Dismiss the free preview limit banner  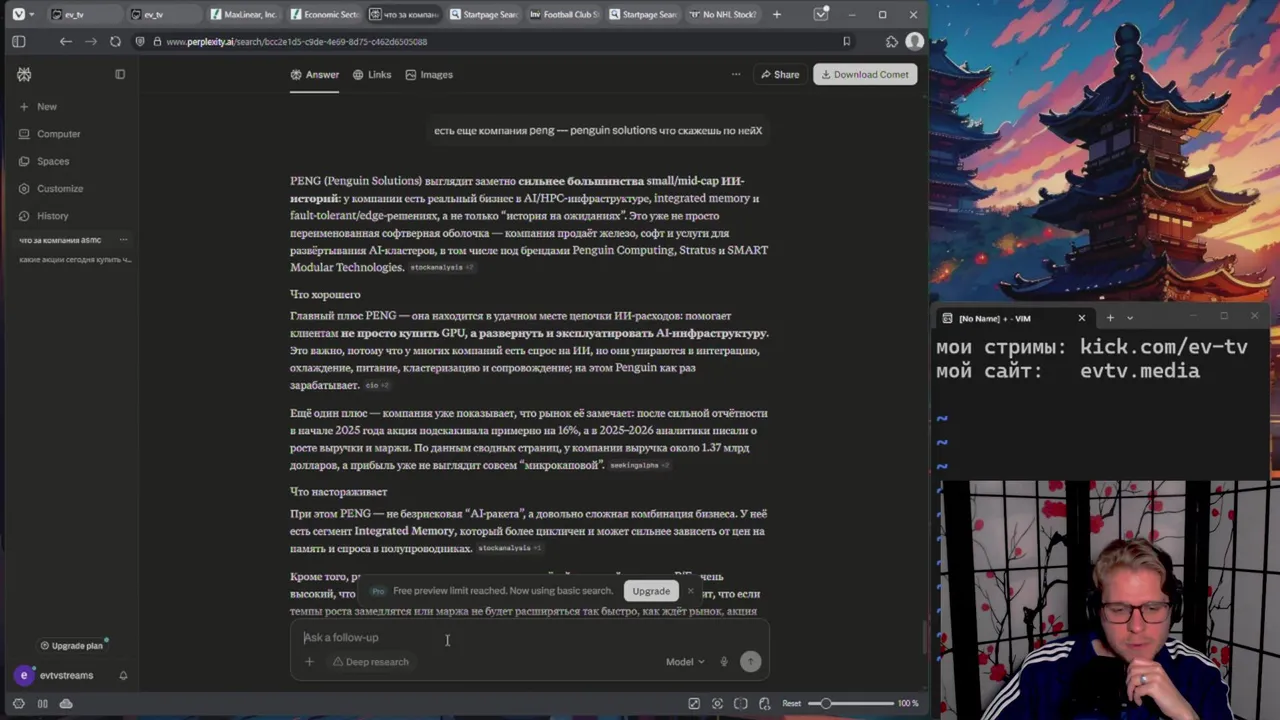click(690, 591)
